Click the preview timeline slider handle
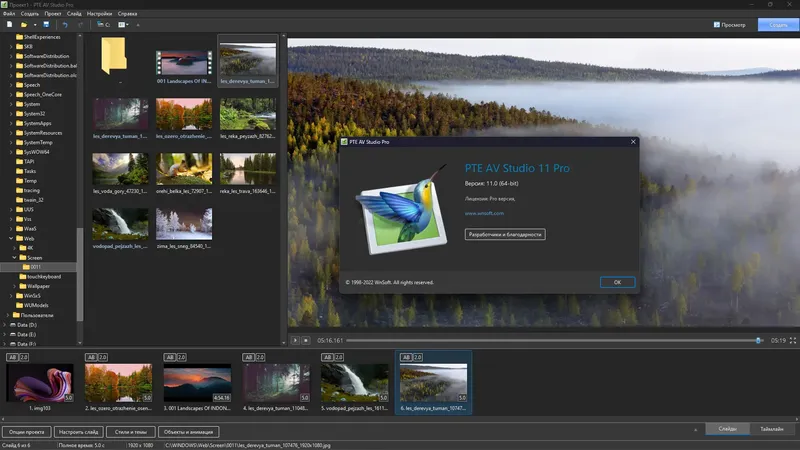 click(758, 340)
